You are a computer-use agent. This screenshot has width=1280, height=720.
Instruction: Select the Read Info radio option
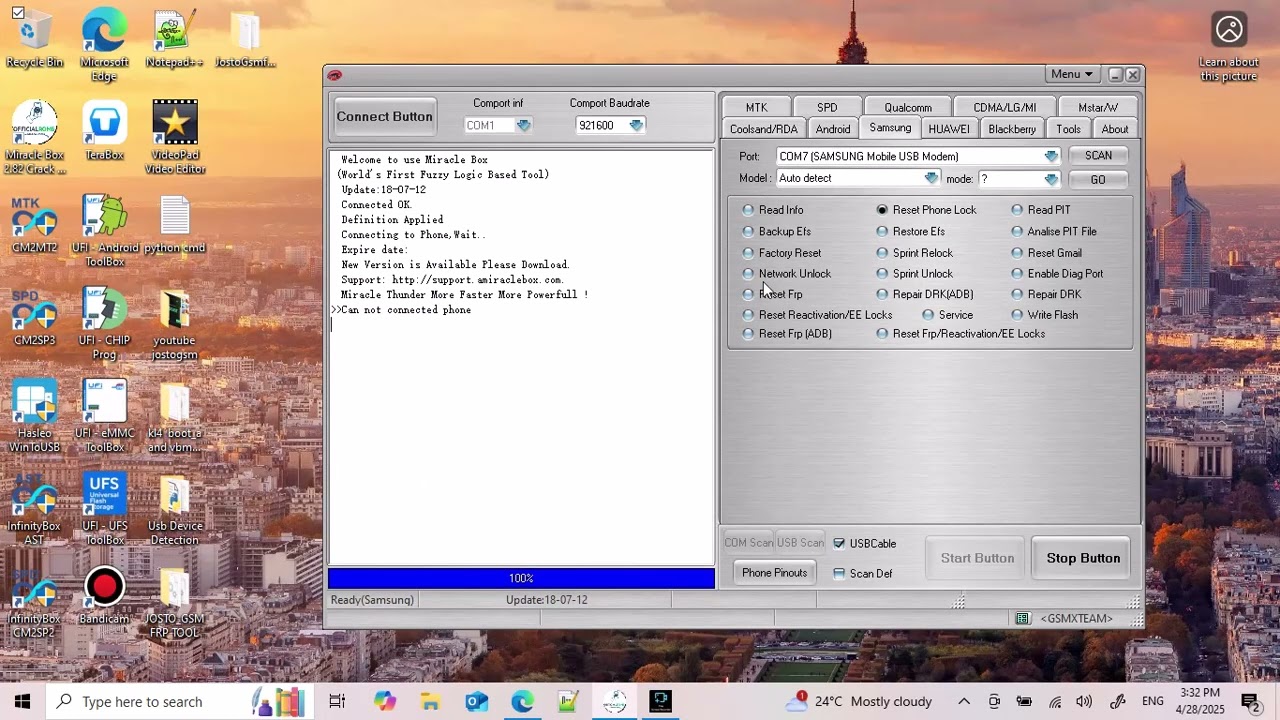tap(772, 210)
